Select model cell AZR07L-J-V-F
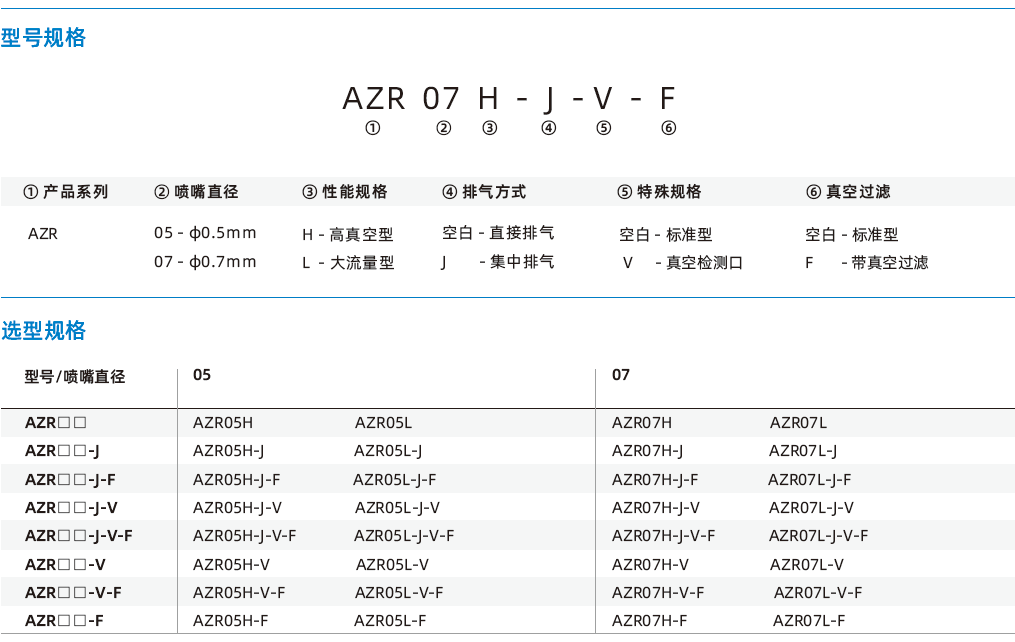Screen dimensions: 1015x642 818,536
